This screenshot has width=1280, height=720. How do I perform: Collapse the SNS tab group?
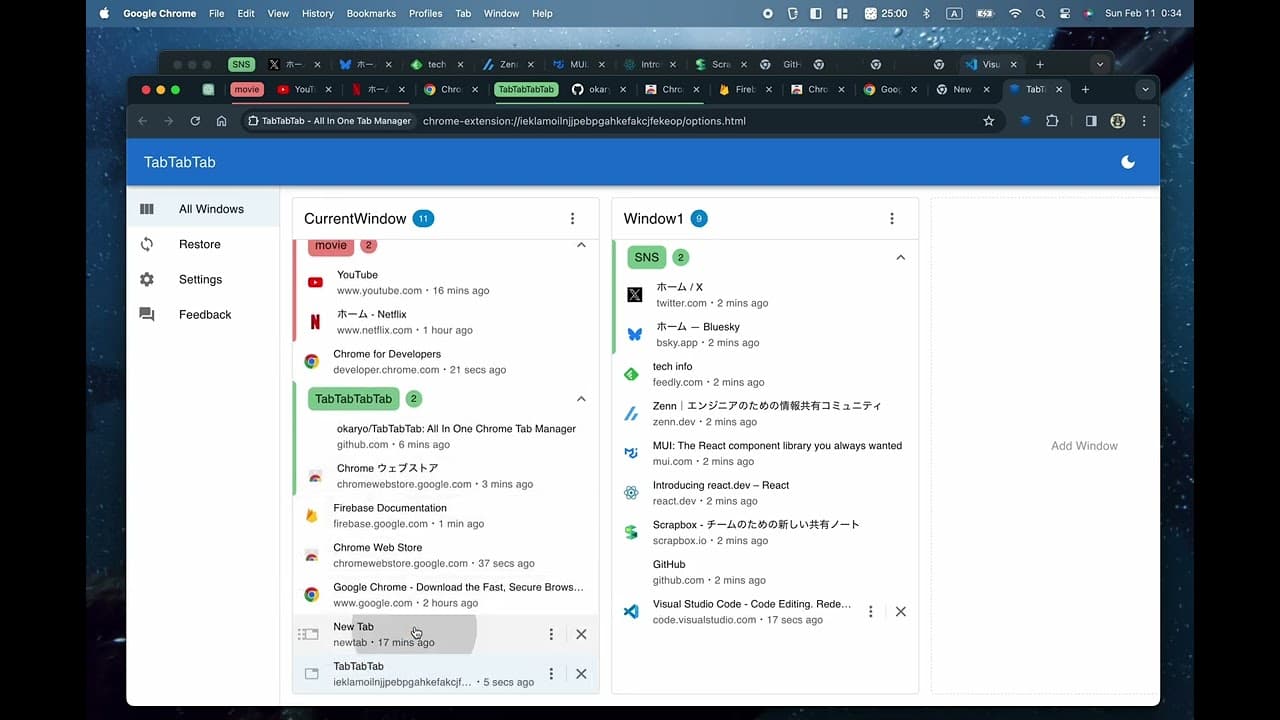[900, 257]
